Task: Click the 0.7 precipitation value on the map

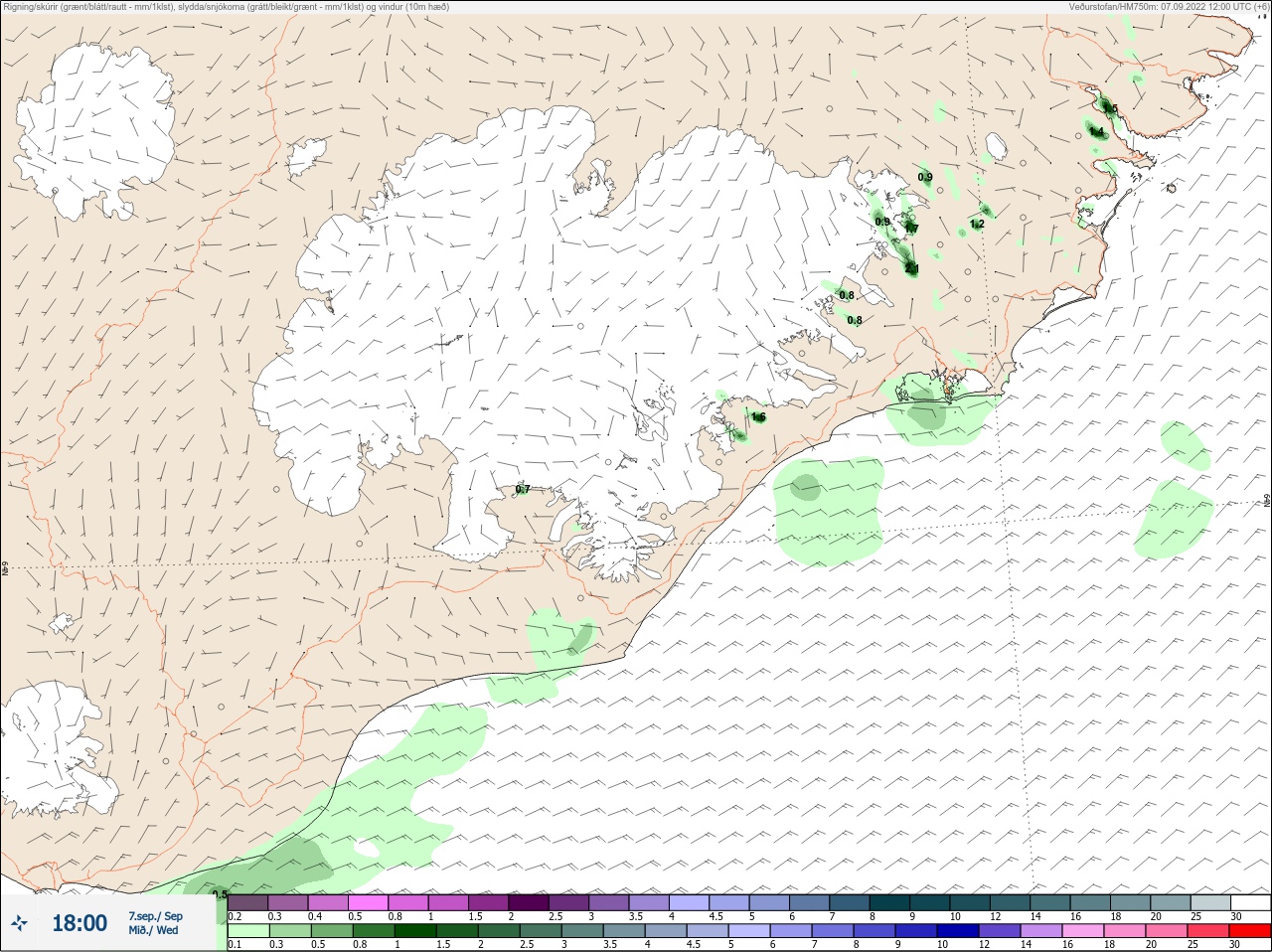Action: pos(523,489)
